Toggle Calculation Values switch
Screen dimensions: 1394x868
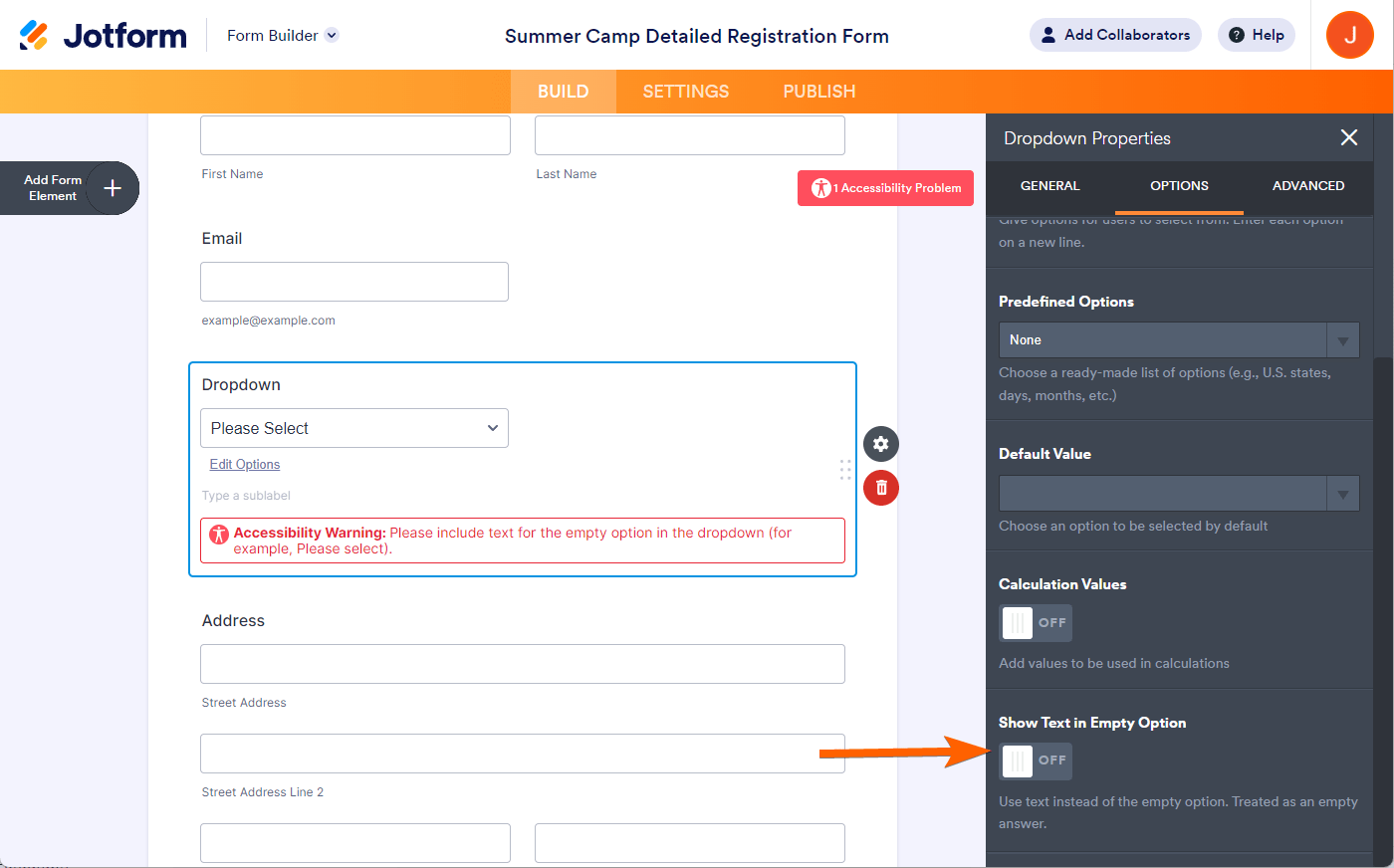tap(1036, 623)
